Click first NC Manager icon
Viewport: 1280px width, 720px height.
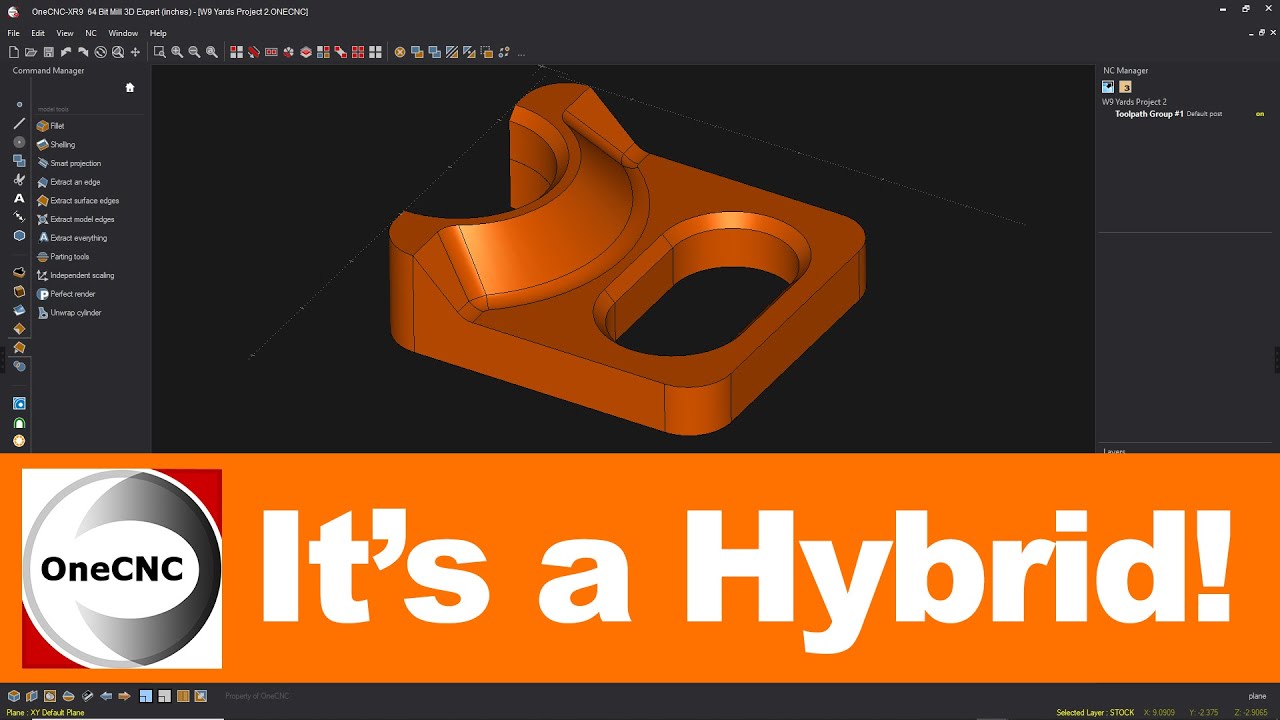1108,87
